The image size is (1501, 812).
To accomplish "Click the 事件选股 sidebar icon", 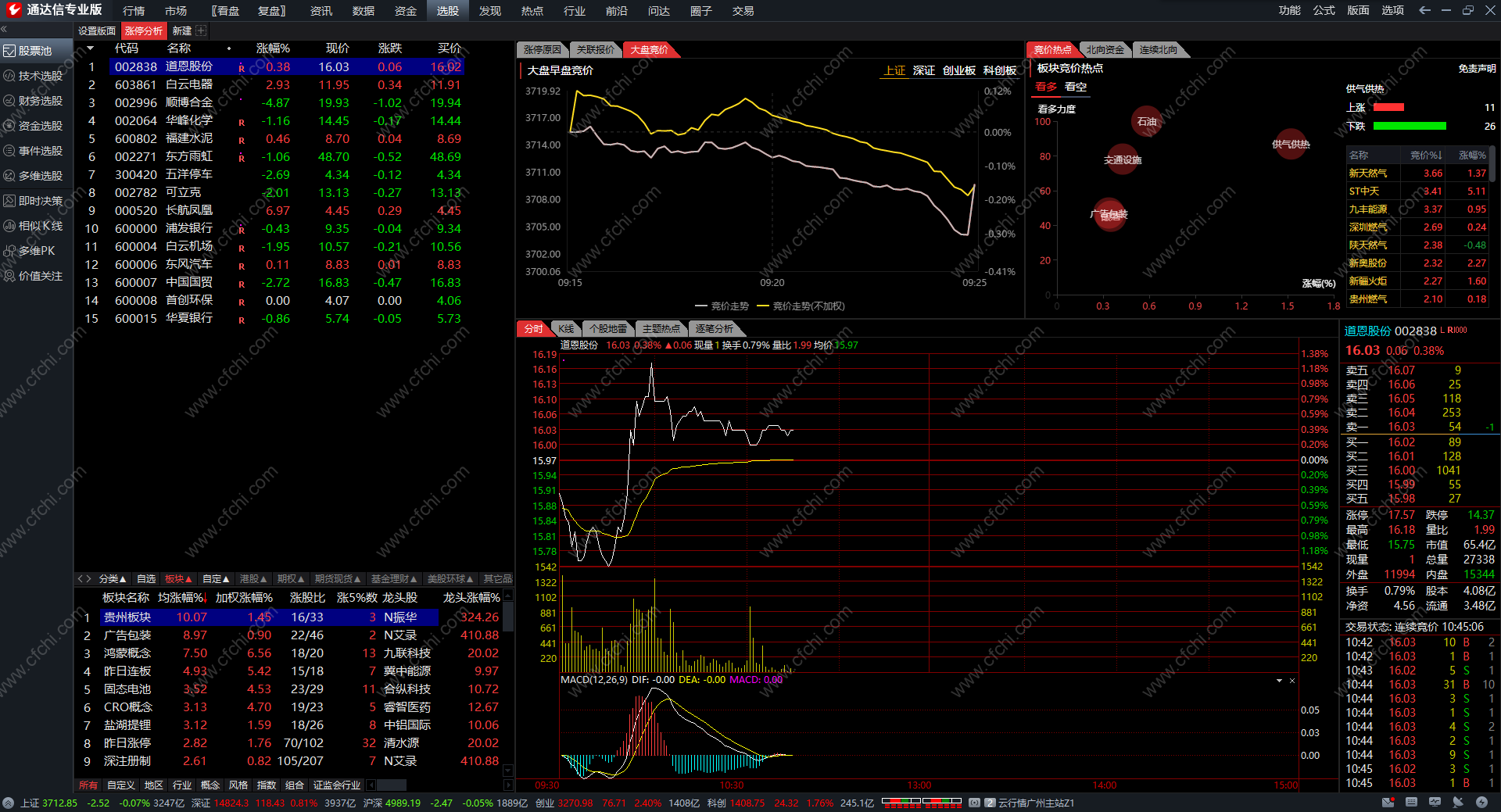I will (9, 151).
